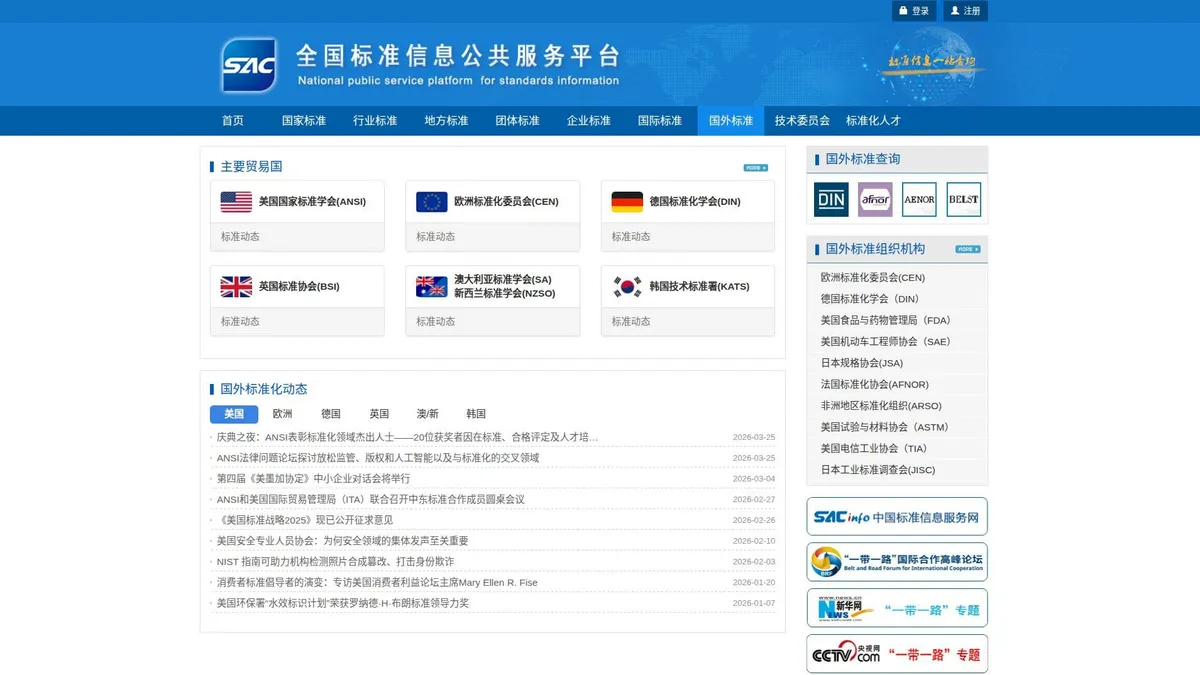
Task: Switch to the 韩国 news tab
Action: pos(476,414)
